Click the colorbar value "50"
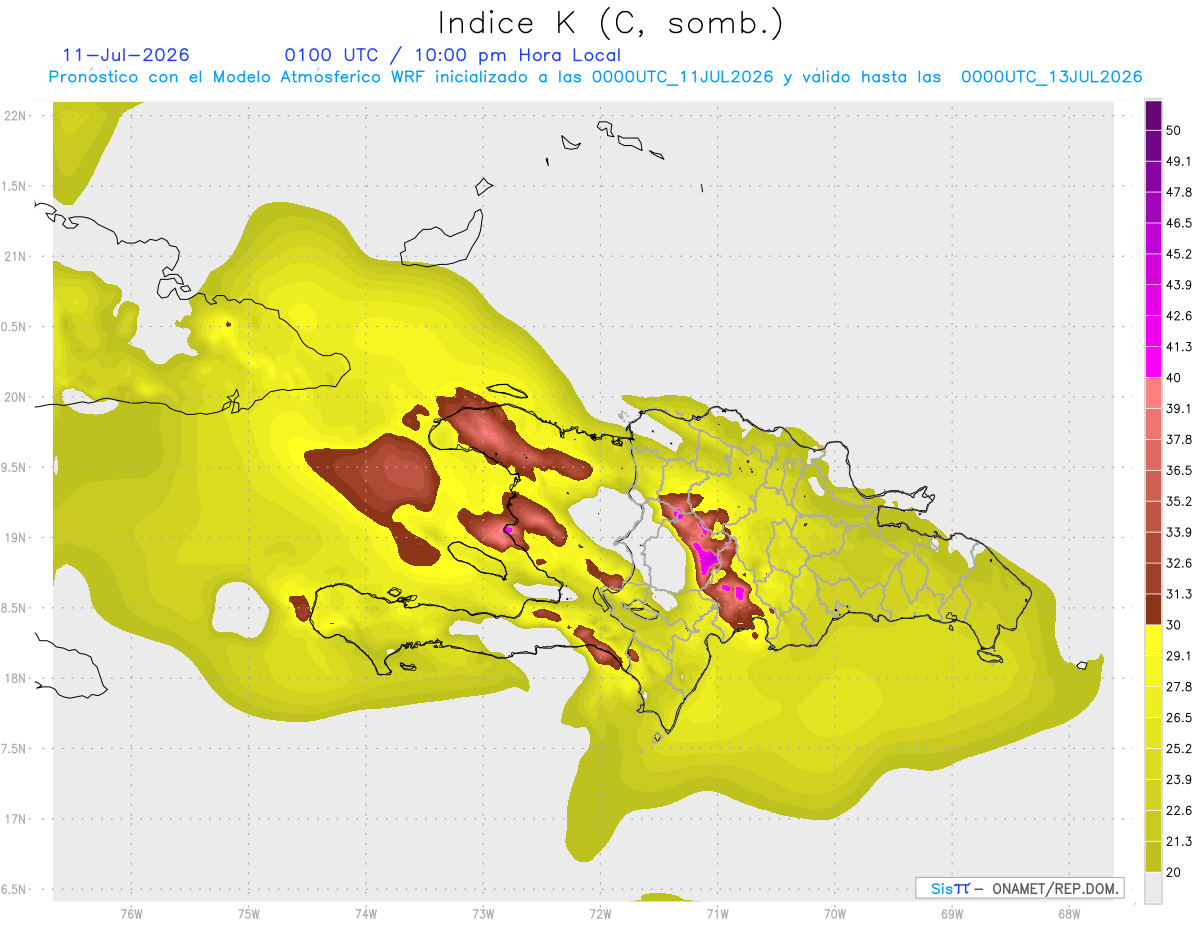Screen dimensions: 1200x927 coord(1176,130)
